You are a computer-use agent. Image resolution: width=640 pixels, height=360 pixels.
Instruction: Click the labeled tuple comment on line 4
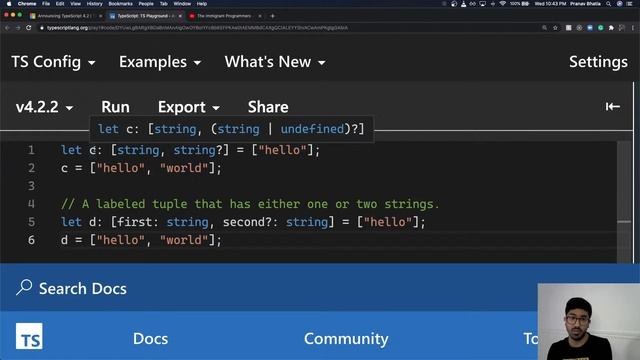point(250,204)
